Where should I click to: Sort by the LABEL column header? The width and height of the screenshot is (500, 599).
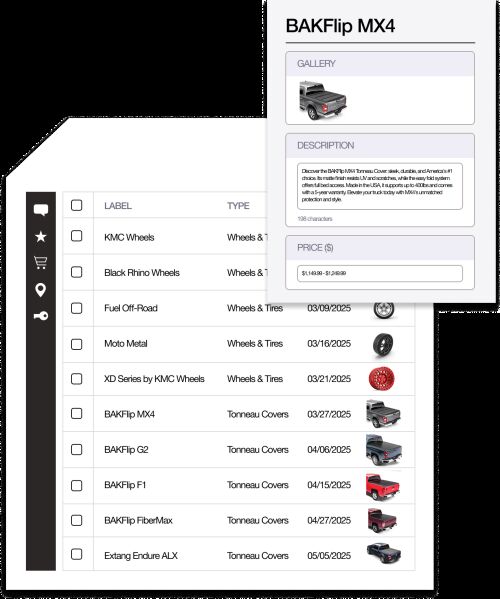118,206
